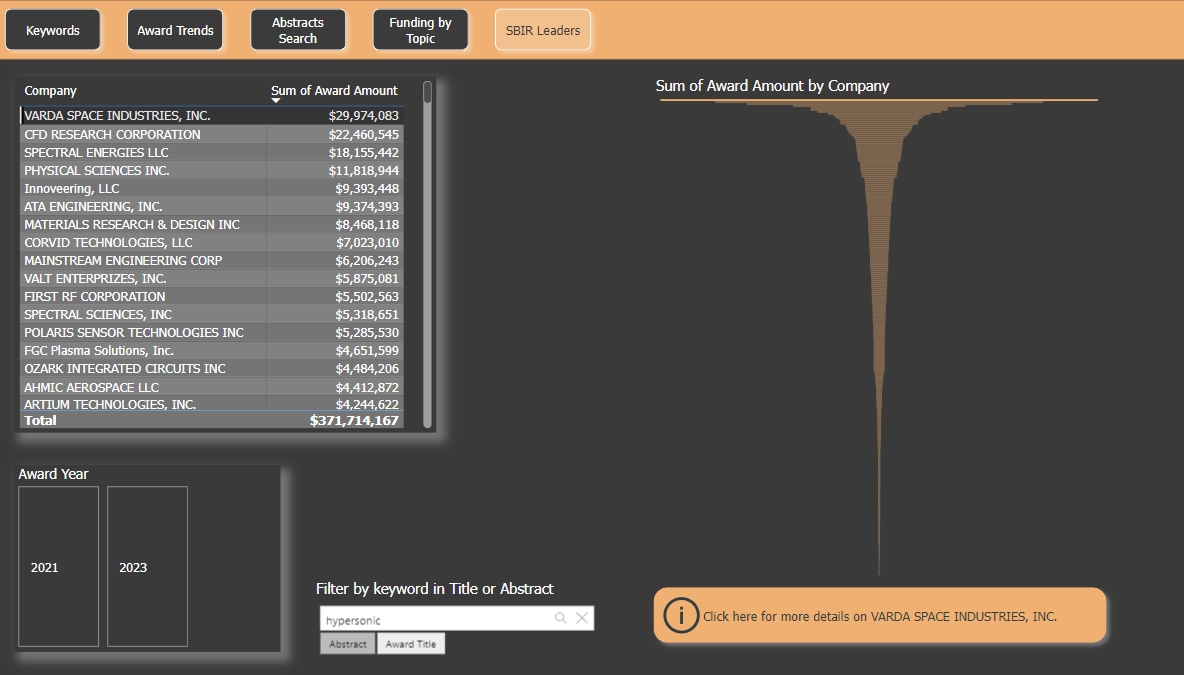This screenshot has width=1184, height=675.
Task: Sort by Company column header
Action: (51, 91)
